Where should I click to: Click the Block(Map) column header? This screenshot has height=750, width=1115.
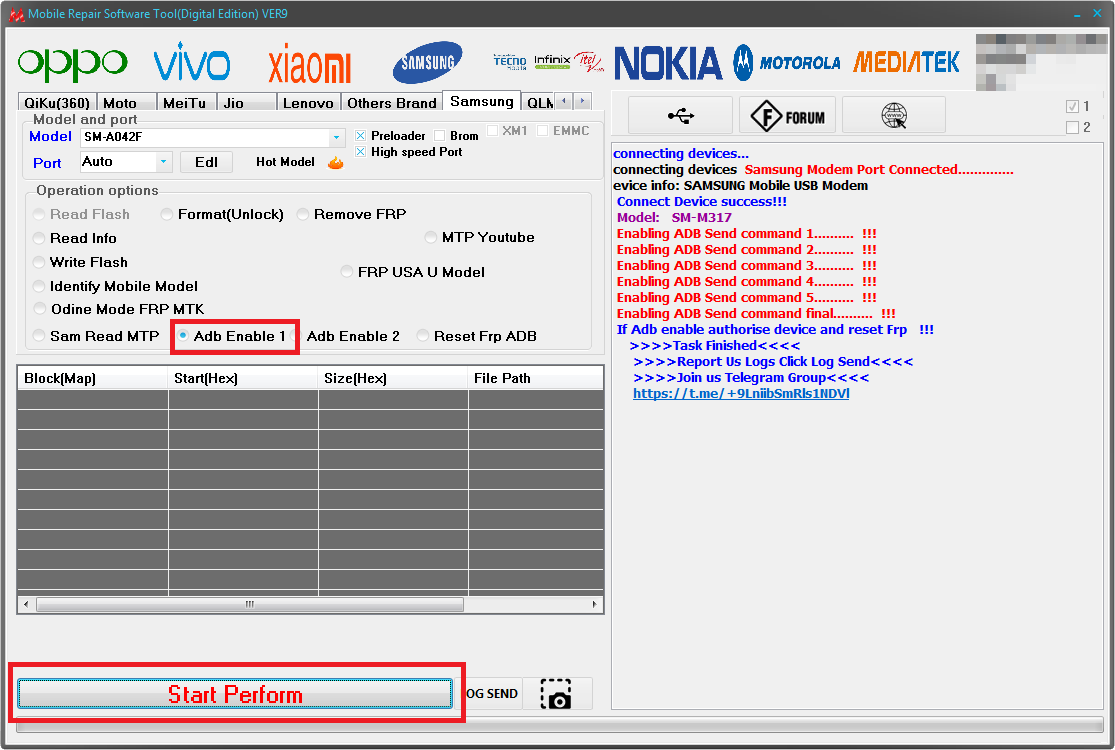(92, 378)
